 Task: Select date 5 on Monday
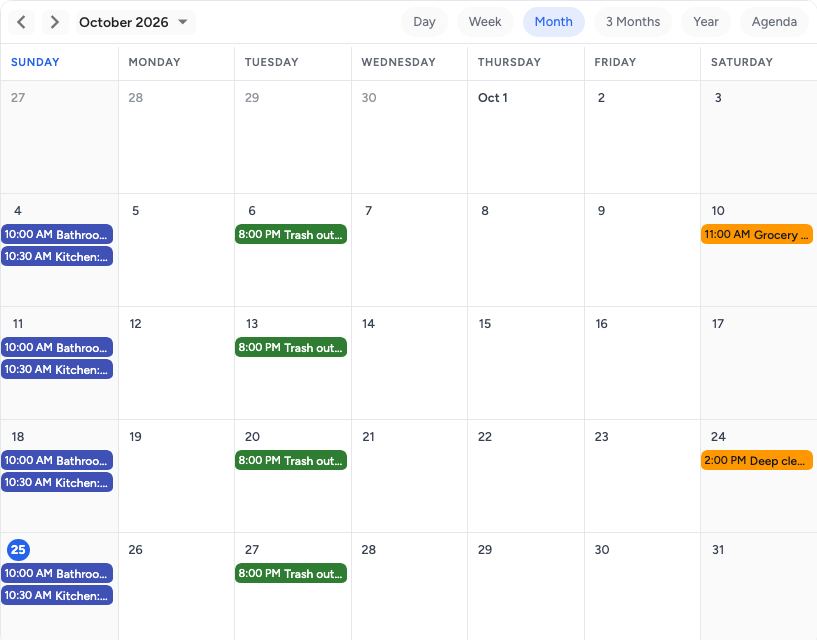(135, 211)
